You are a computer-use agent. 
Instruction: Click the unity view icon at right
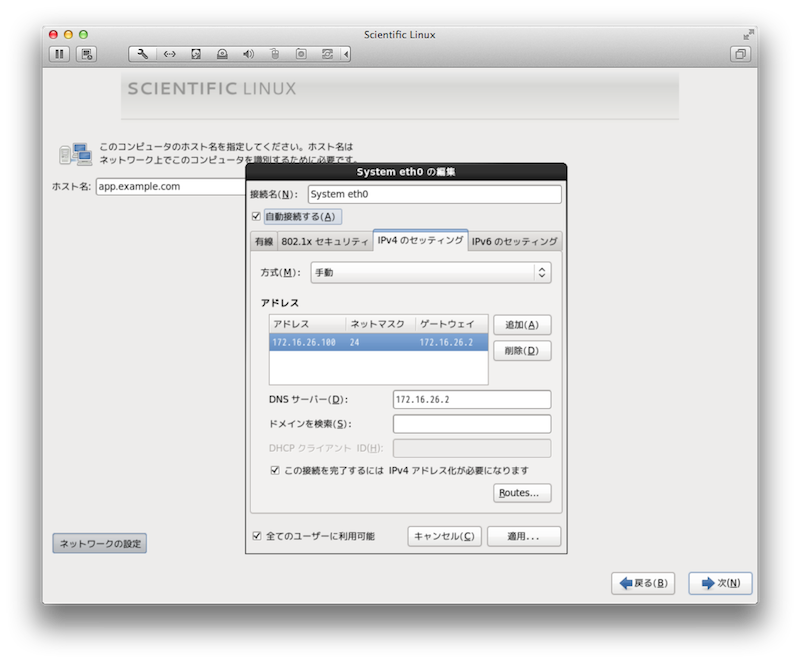click(x=741, y=54)
